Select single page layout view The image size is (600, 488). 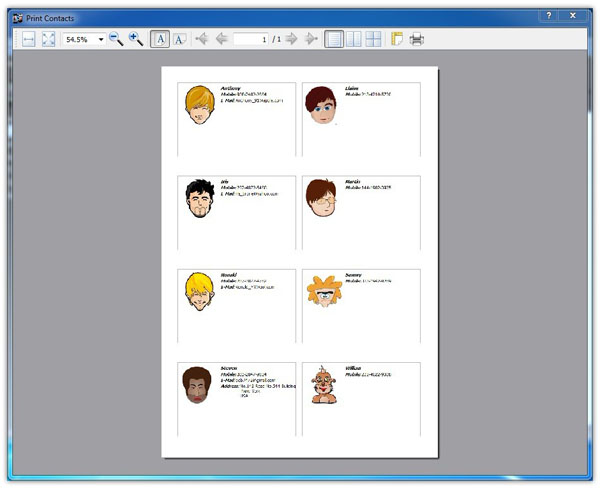(334, 39)
